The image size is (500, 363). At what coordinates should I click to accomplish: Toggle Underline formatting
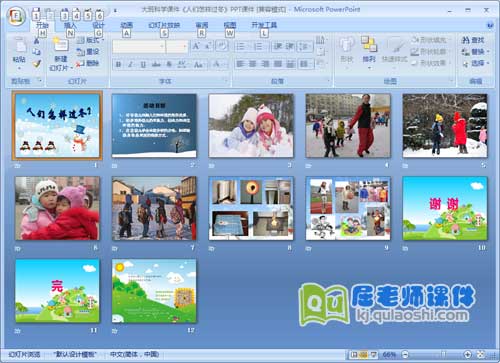pyautogui.click(x=143, y=64)
